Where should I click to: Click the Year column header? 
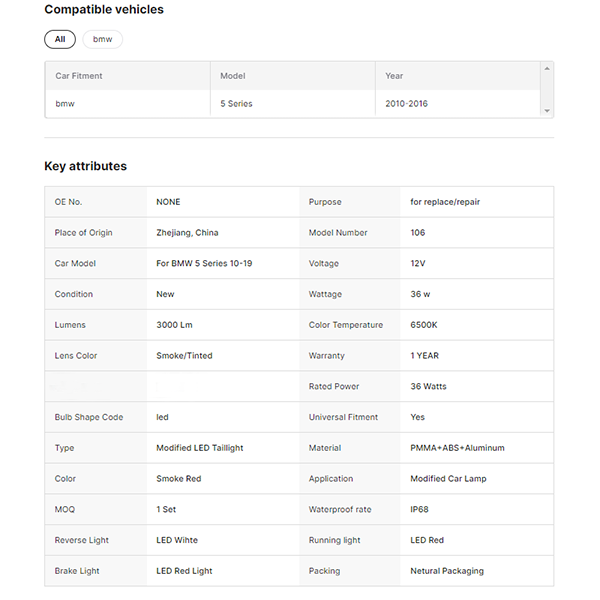[x=394, y=76]
